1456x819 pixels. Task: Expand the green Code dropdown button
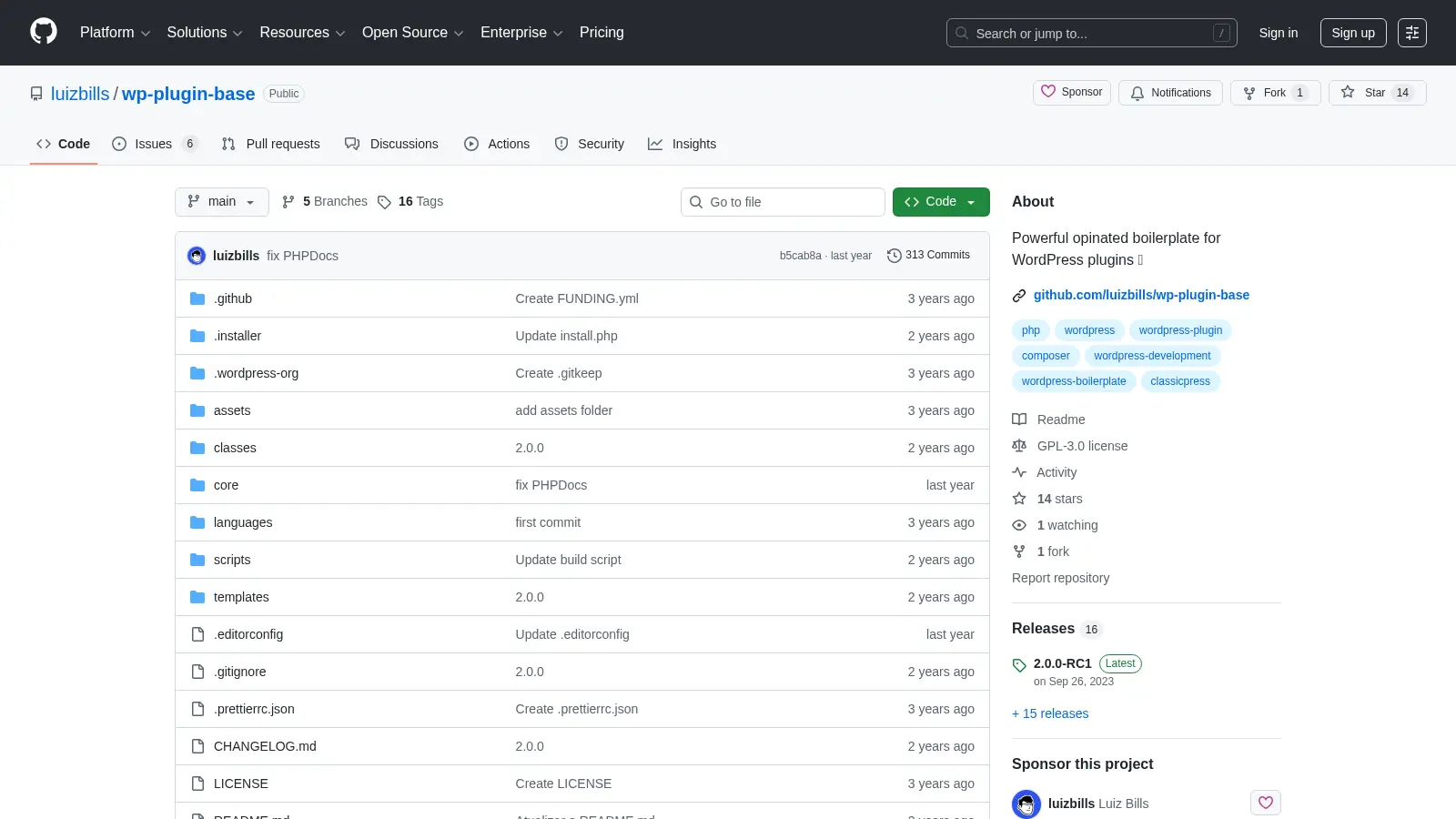point(941,202)
